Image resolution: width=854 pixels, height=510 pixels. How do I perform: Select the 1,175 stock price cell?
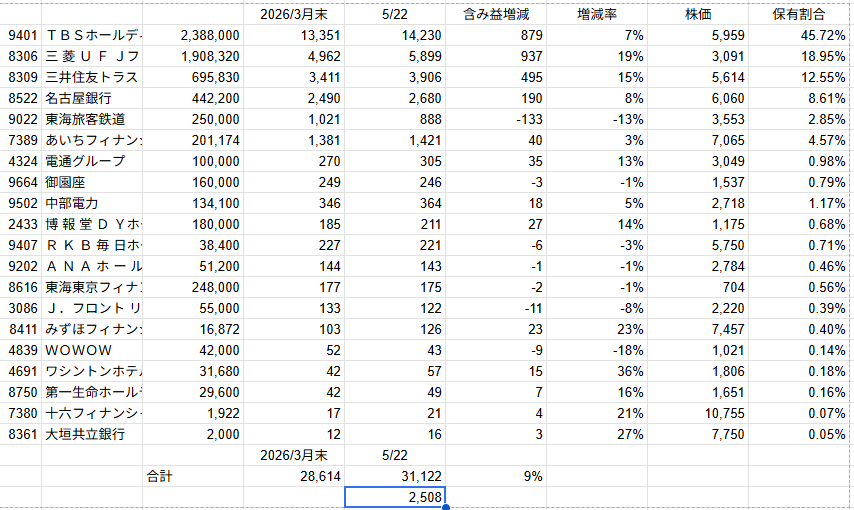click(698, 224)
